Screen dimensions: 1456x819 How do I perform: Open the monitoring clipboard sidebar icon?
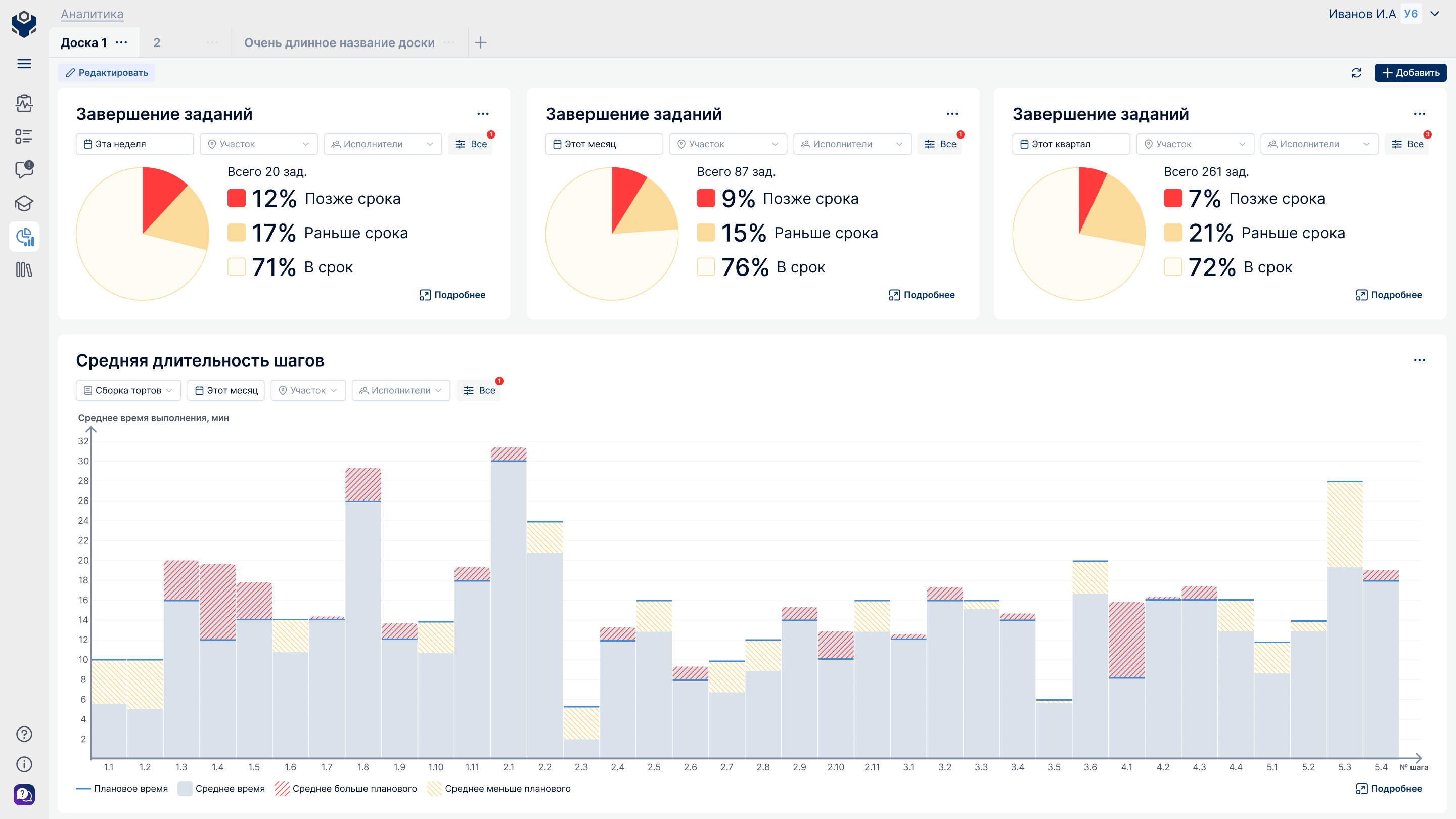pyautogui.click(x=24, y=103)
